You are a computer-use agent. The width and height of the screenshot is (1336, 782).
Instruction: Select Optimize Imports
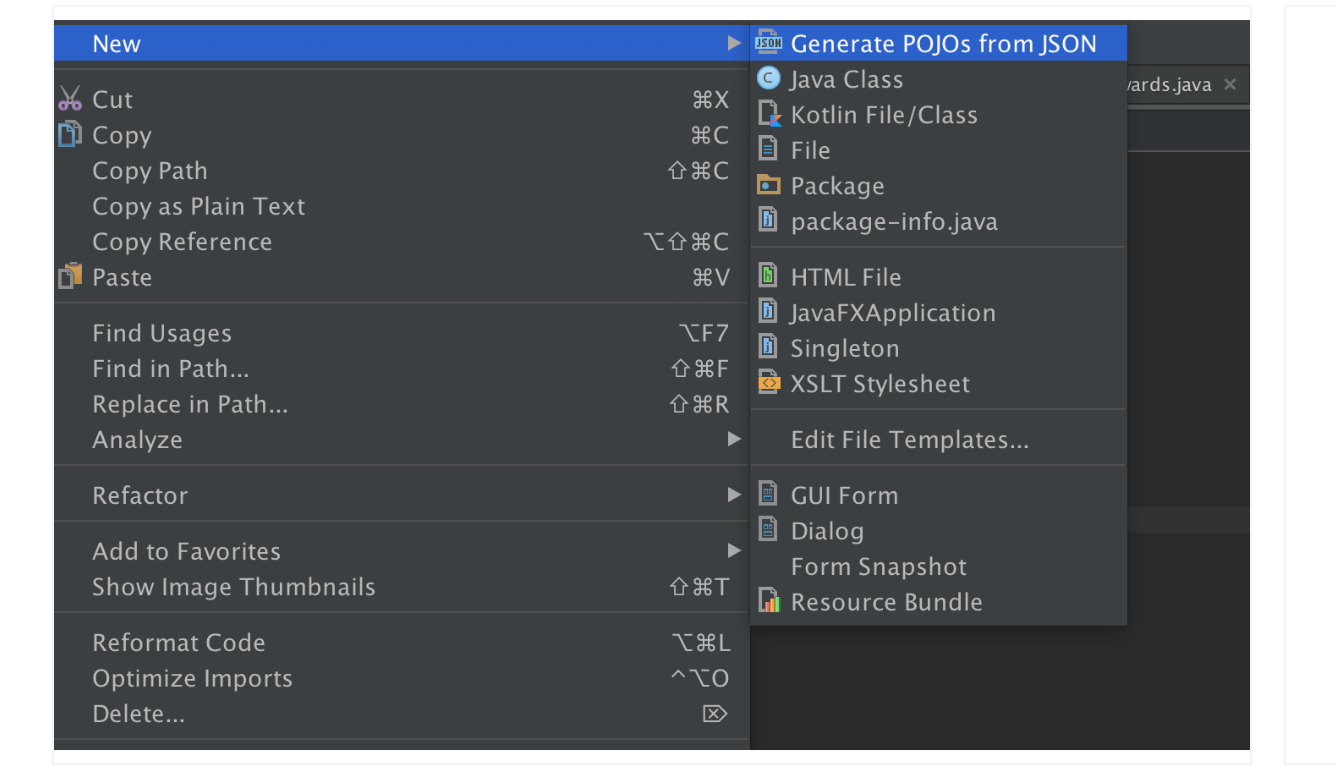click(x=192, y=678)
